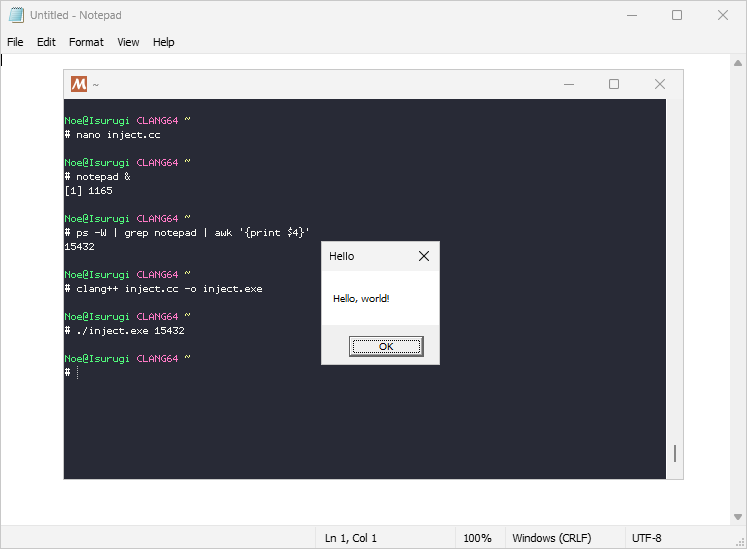Viewport: 747px width, 549px height.
Task: Click the 'ps -W | grep notepad' command
Action: 187,233
